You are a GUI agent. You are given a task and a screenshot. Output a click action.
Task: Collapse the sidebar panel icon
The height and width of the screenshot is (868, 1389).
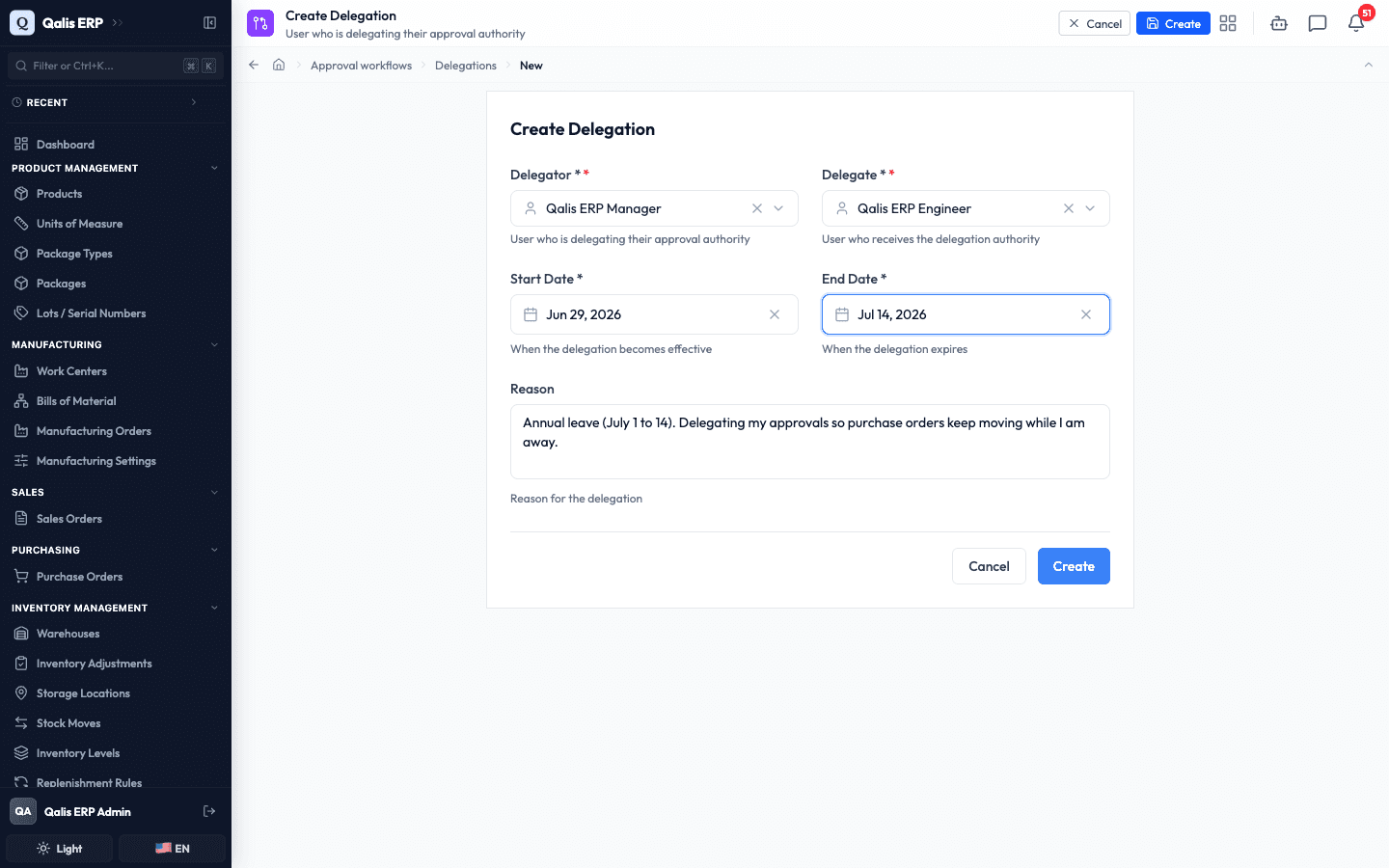pos(209,23)
